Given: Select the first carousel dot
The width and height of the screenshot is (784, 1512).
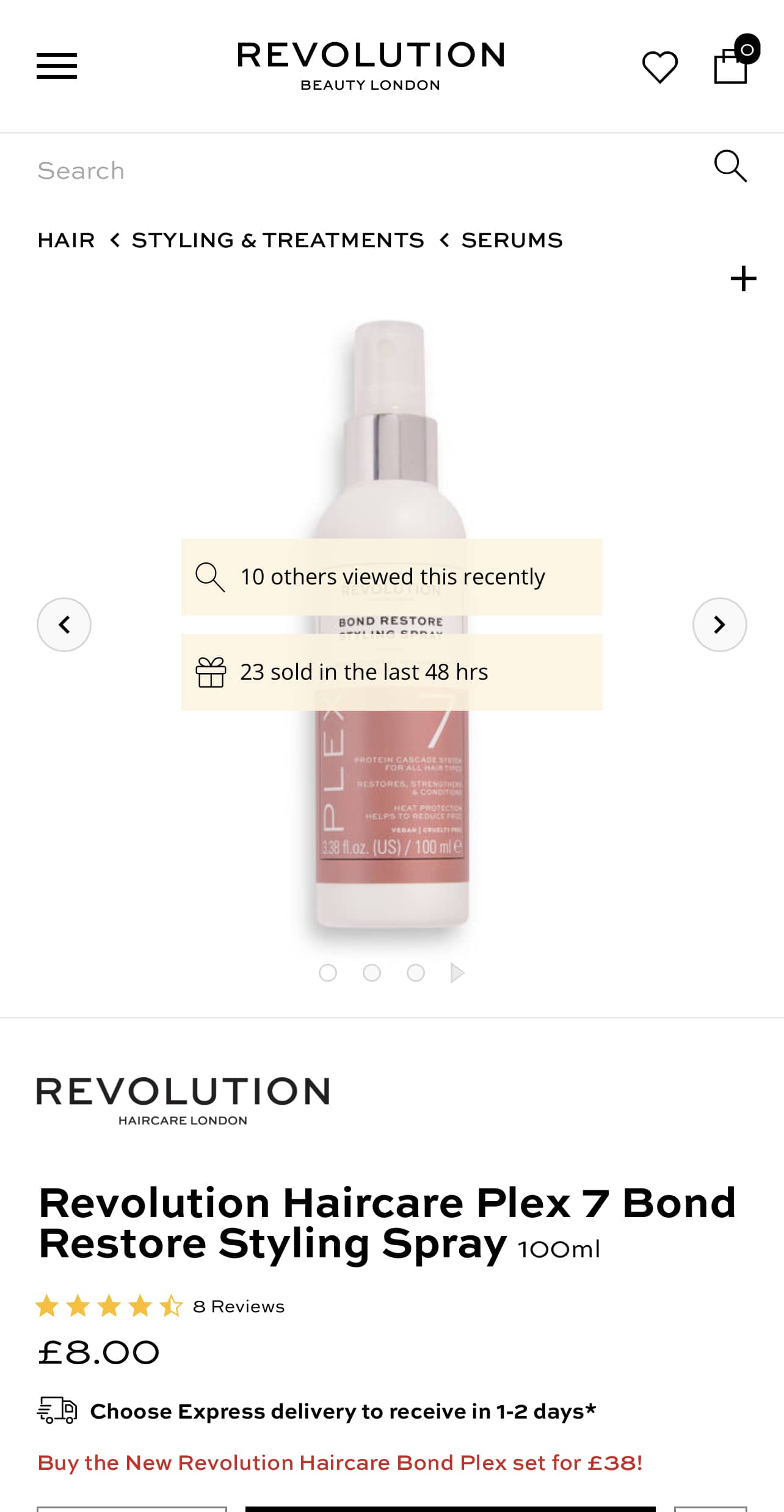Looking at the screenshot, I should tap(328, 973).
